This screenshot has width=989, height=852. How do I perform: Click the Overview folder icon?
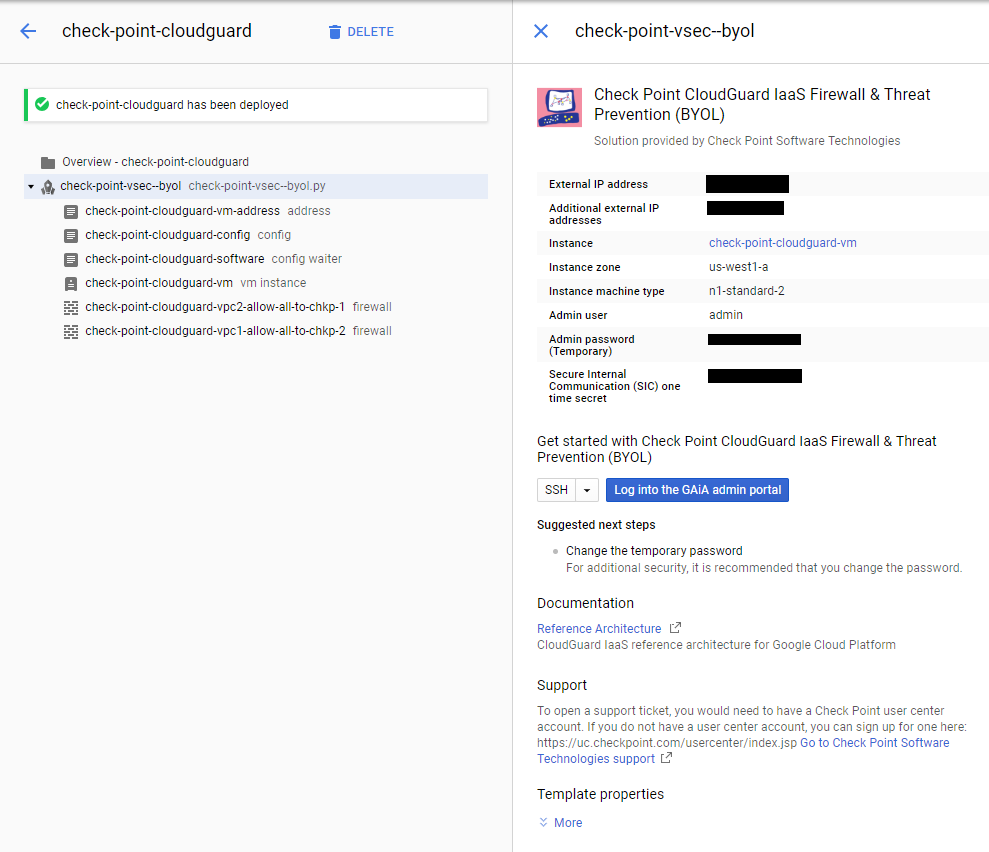(x=48, y=163)
